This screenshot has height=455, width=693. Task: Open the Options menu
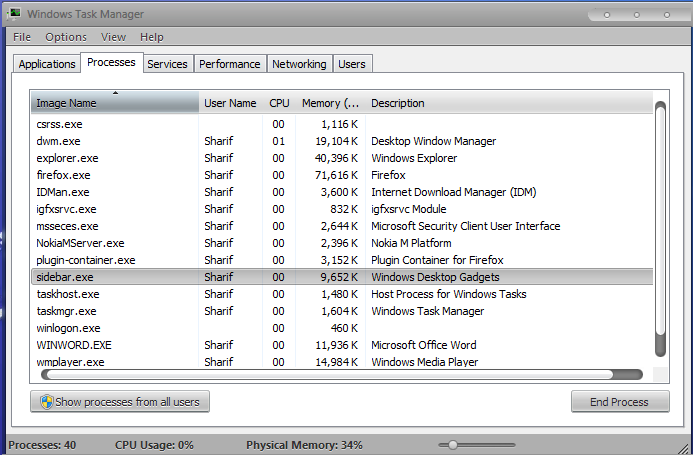pos(66,37)
